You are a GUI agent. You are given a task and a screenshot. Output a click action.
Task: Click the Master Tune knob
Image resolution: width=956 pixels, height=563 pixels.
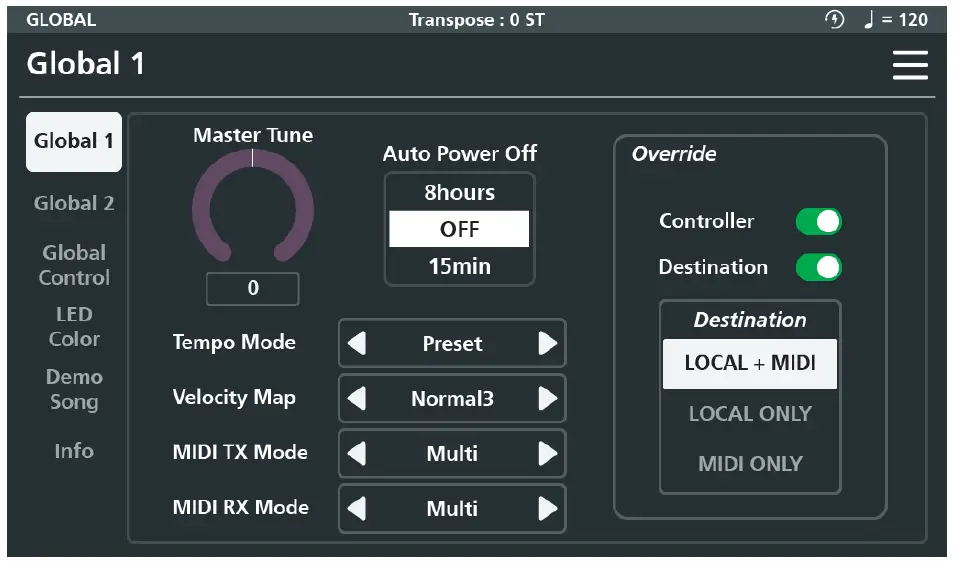(252, 207)
